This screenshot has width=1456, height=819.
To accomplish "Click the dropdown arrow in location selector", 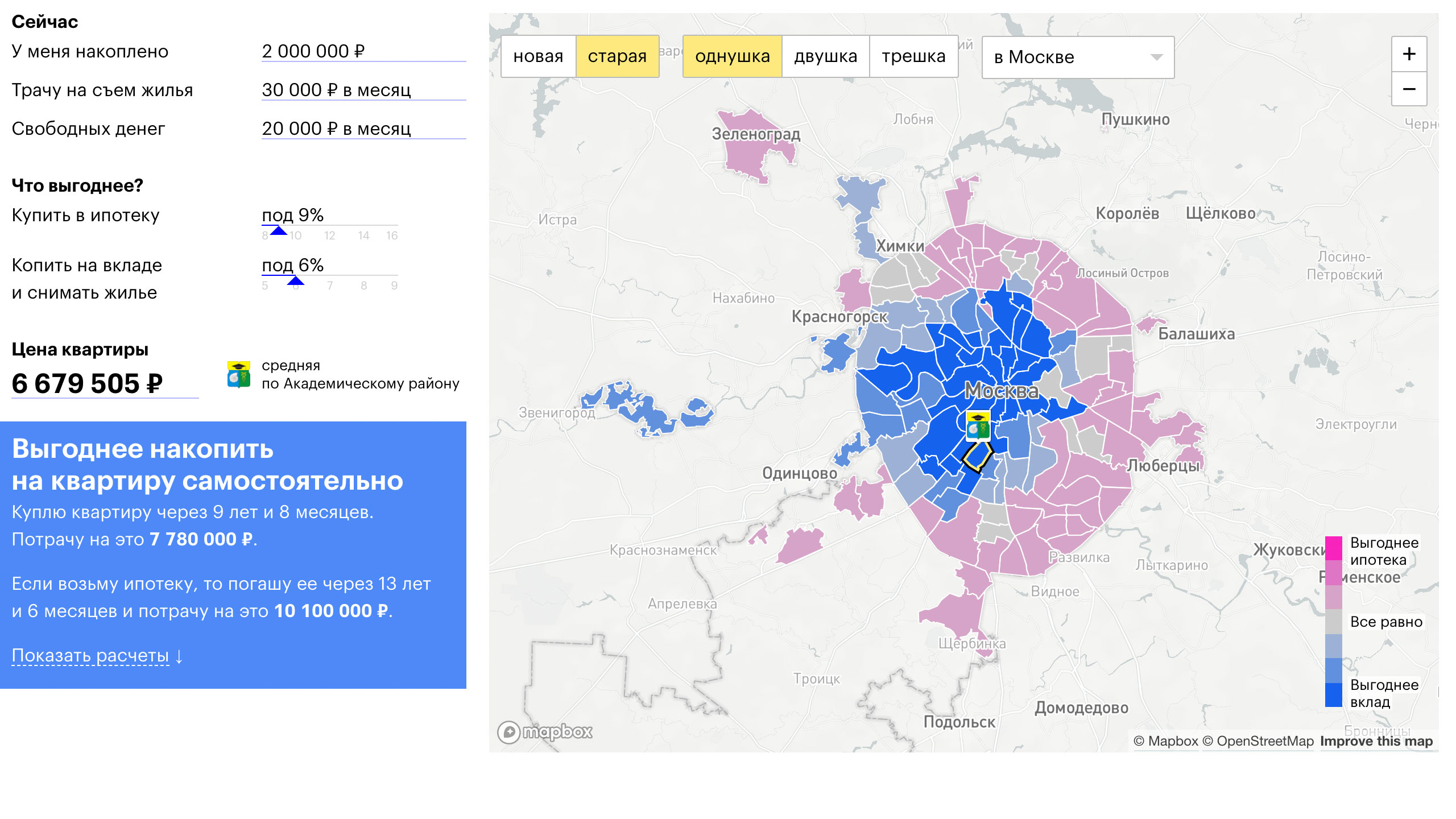I will 1156,57.
